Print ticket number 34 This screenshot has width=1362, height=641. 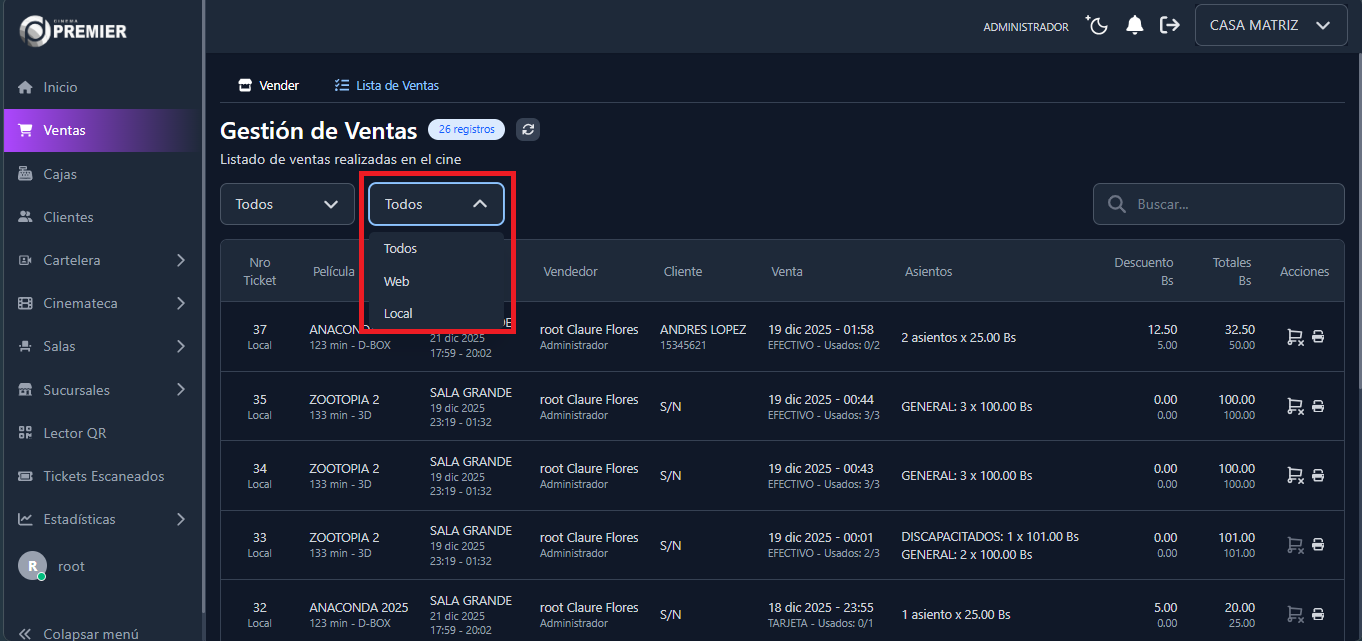[x=1318, y=476]
